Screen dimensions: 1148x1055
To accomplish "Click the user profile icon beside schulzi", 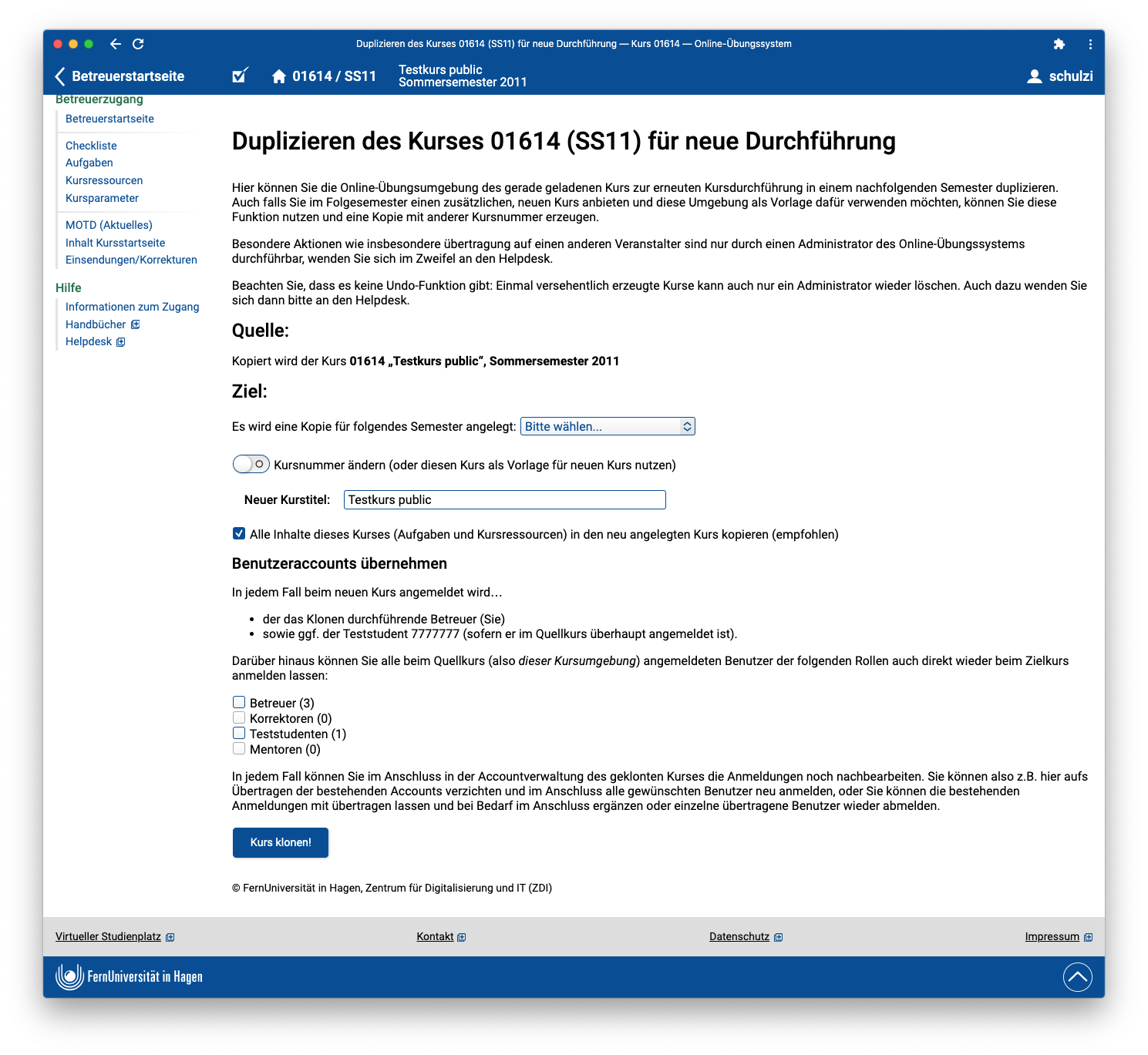I will (1035, 76).
